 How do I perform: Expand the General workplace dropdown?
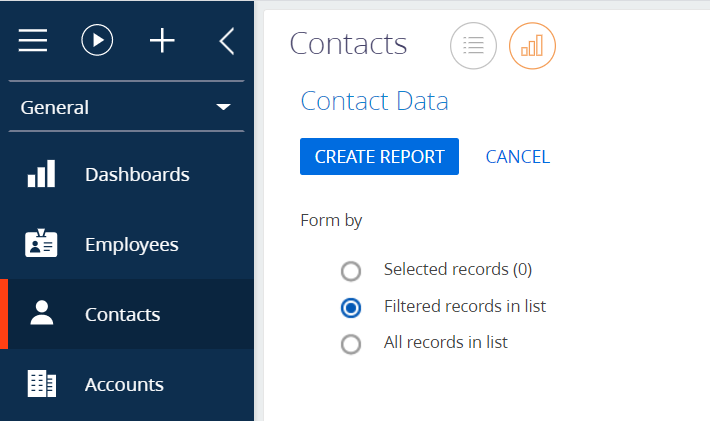coord(126,107)
